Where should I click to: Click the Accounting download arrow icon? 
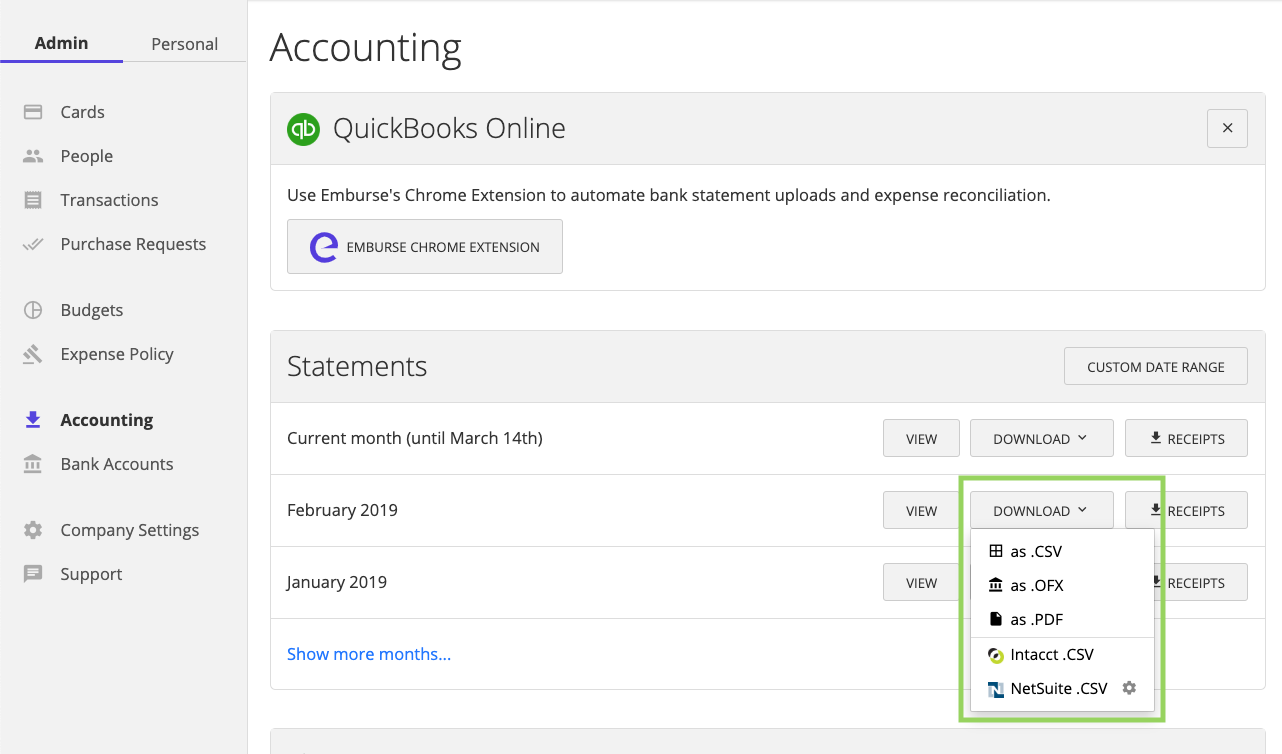[33, 420]
